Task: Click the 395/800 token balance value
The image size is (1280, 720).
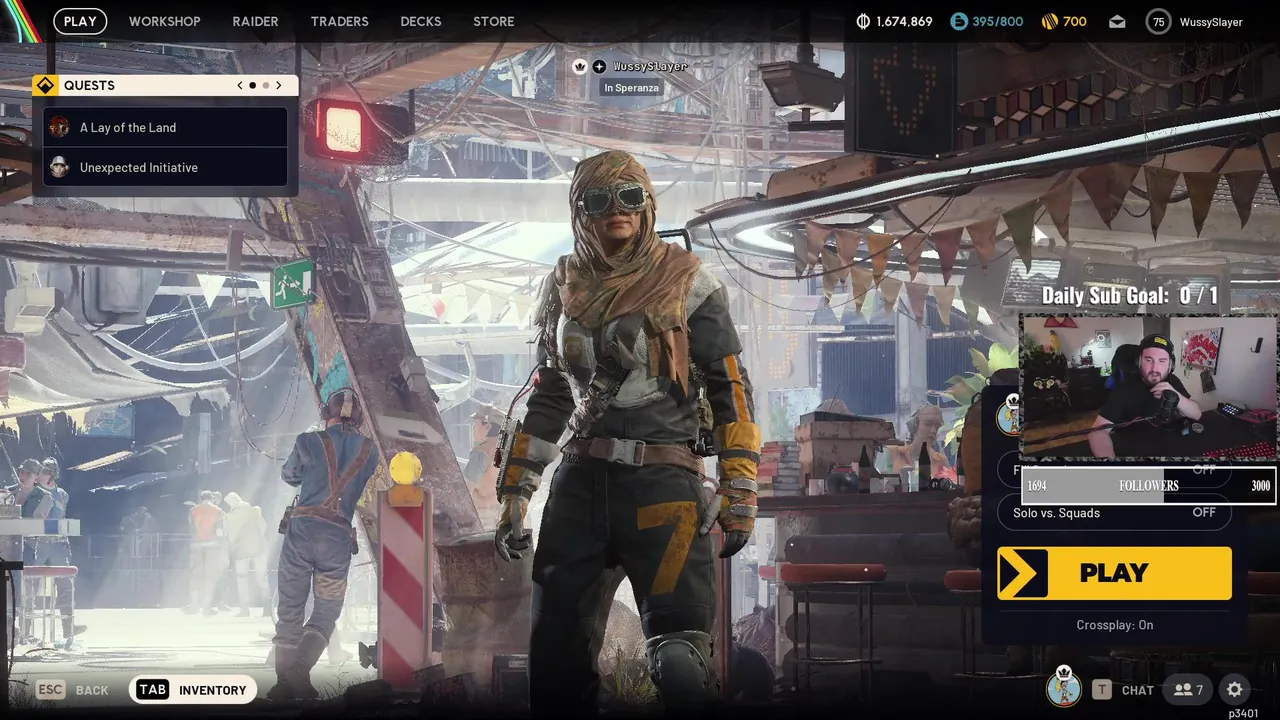Action: pos(998,22)
